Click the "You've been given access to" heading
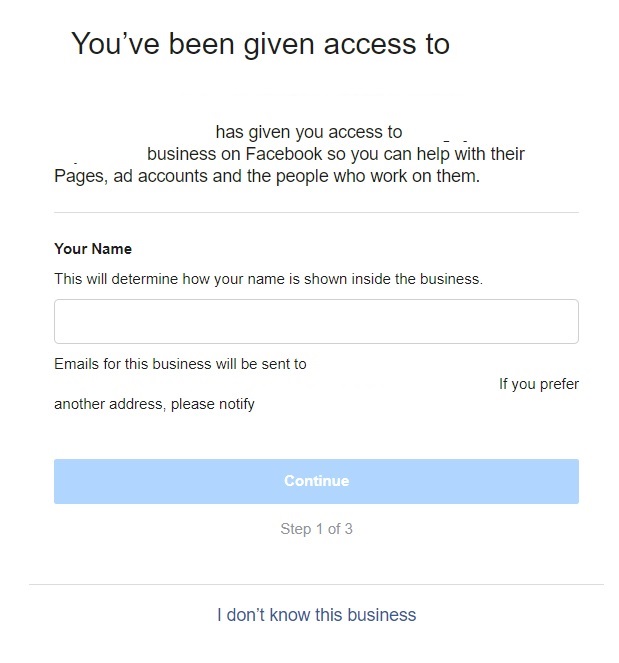619x663 pixels. (x=260, y=44)
